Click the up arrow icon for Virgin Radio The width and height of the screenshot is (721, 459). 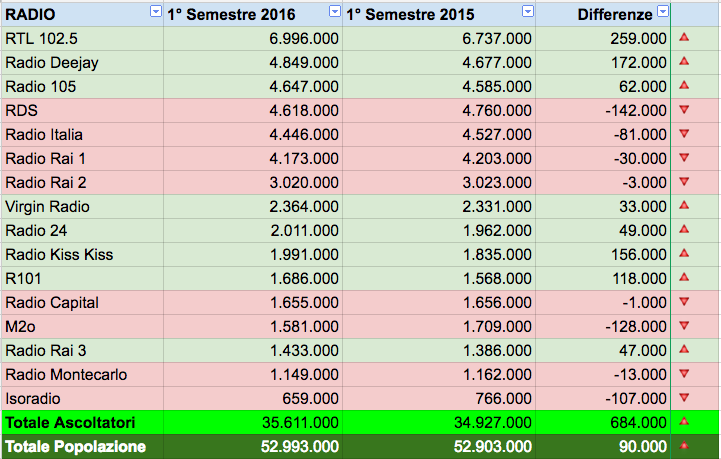tap(684, 205)
